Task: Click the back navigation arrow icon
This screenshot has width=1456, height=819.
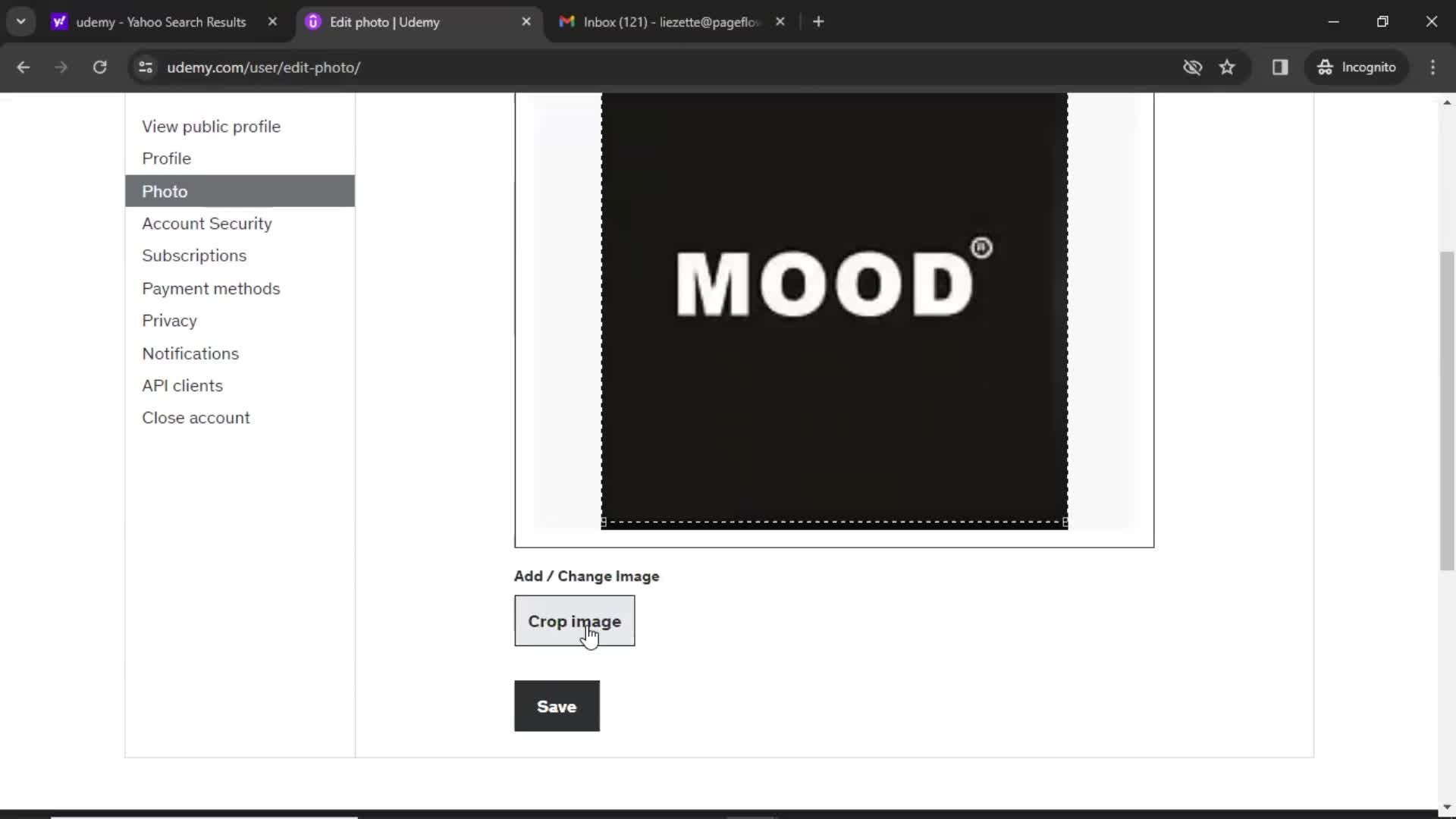Action: (24, 67)
